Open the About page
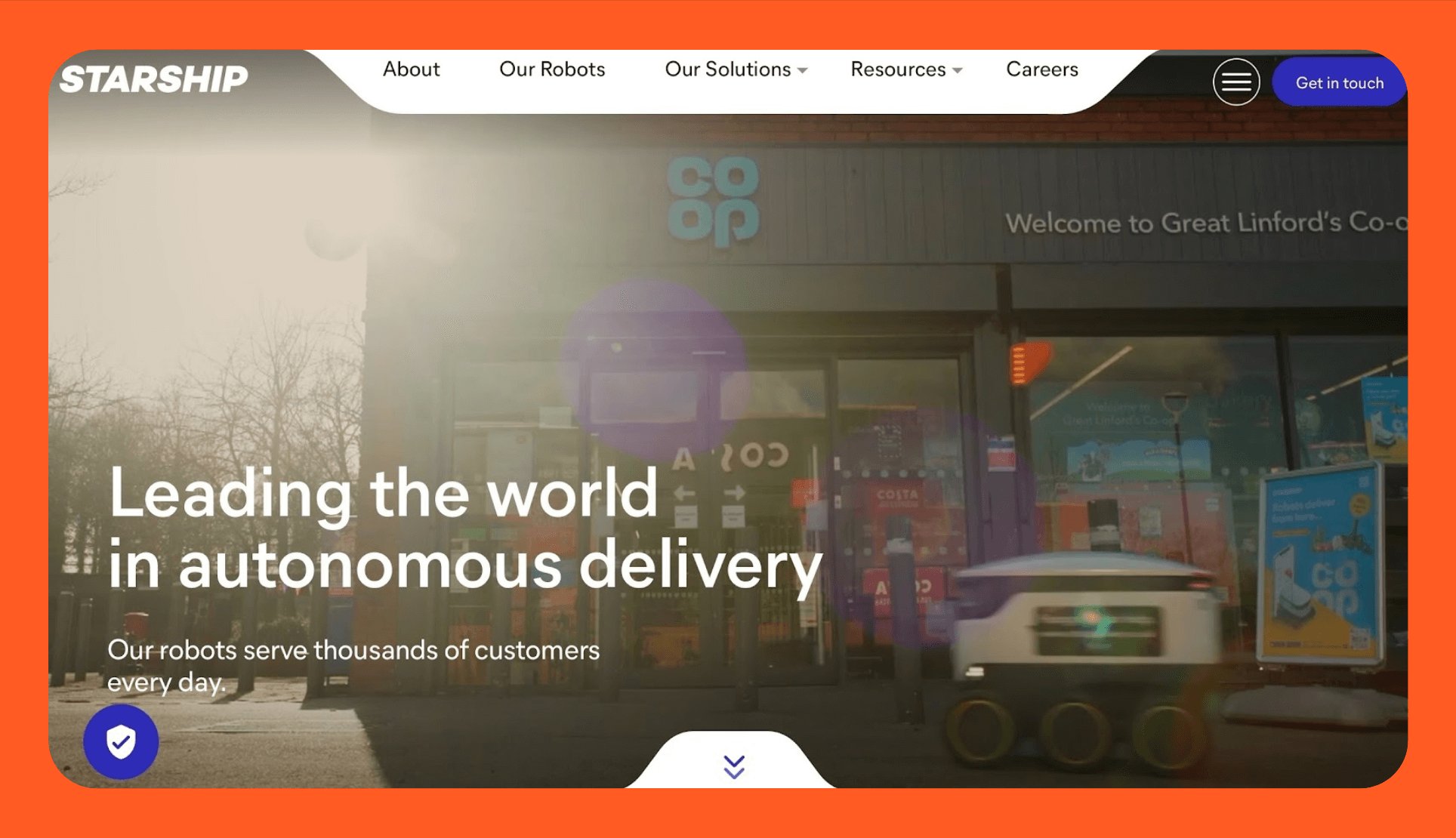Viewport: 1456px width, 838px height. [411, 69]
